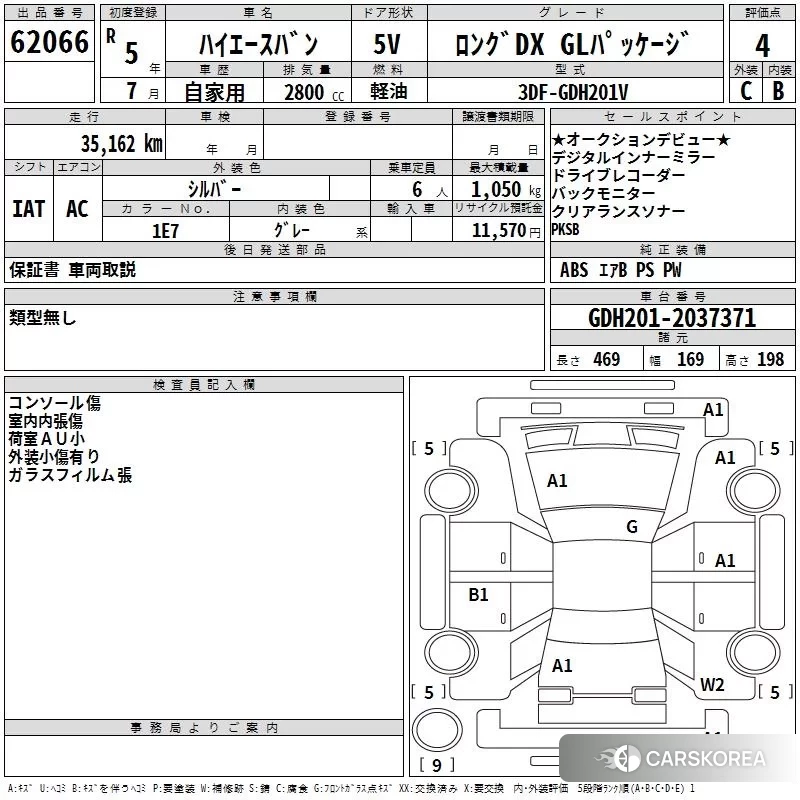Click the inspector note "ガラスフィルム張"

(x=70, y=475)
